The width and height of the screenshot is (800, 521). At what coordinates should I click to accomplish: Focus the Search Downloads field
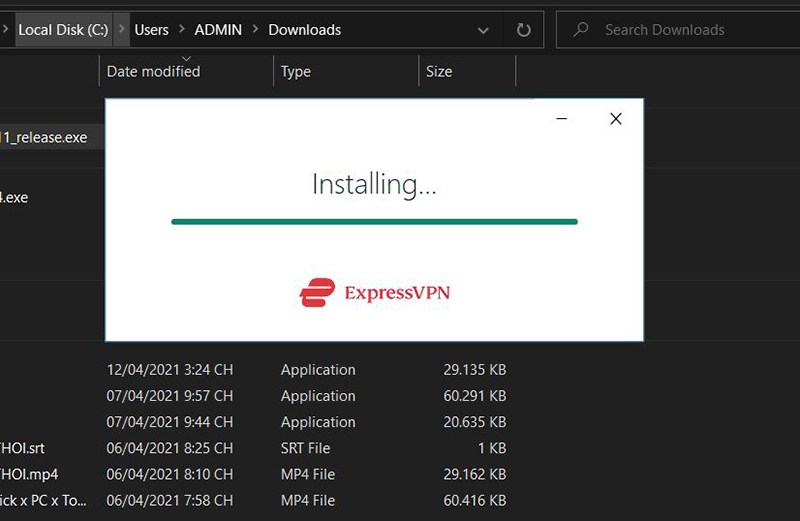coord(679,30)
